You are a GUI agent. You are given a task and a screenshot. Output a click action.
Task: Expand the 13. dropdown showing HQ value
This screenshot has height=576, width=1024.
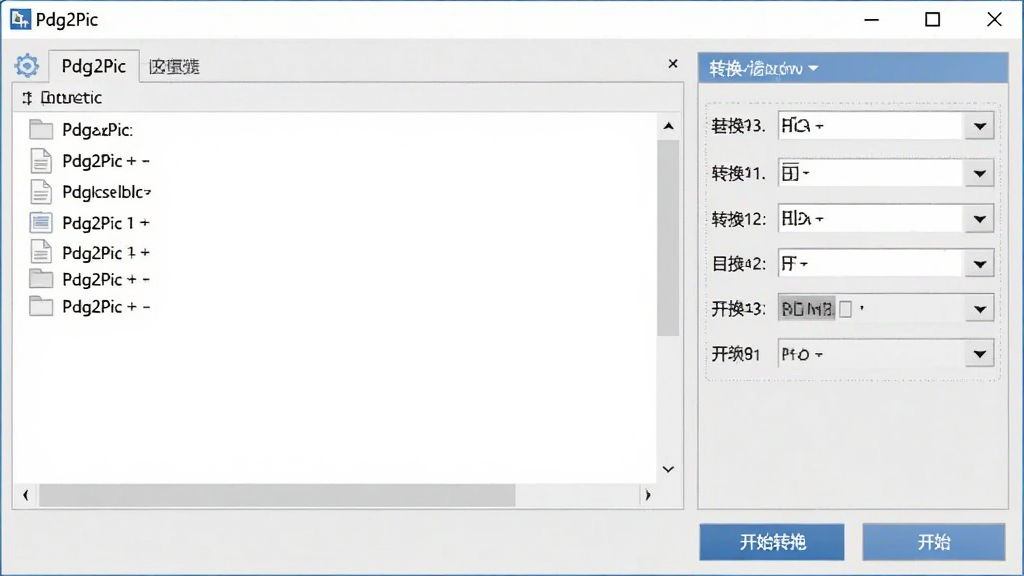click(980, 126)
